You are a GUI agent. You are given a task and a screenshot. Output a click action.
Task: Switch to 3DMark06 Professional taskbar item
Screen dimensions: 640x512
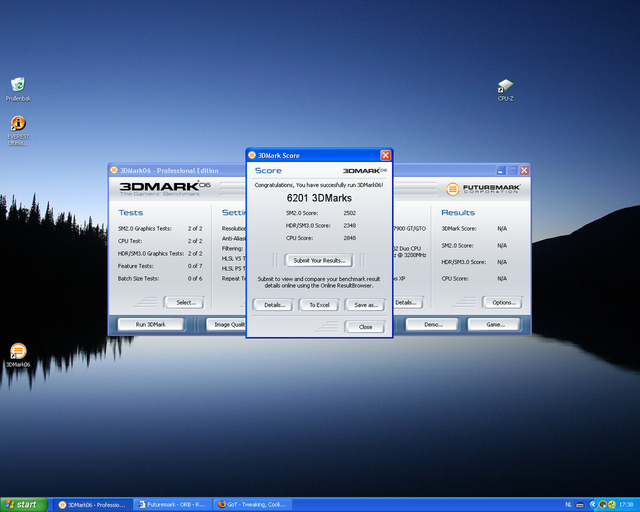click(92, 504)
